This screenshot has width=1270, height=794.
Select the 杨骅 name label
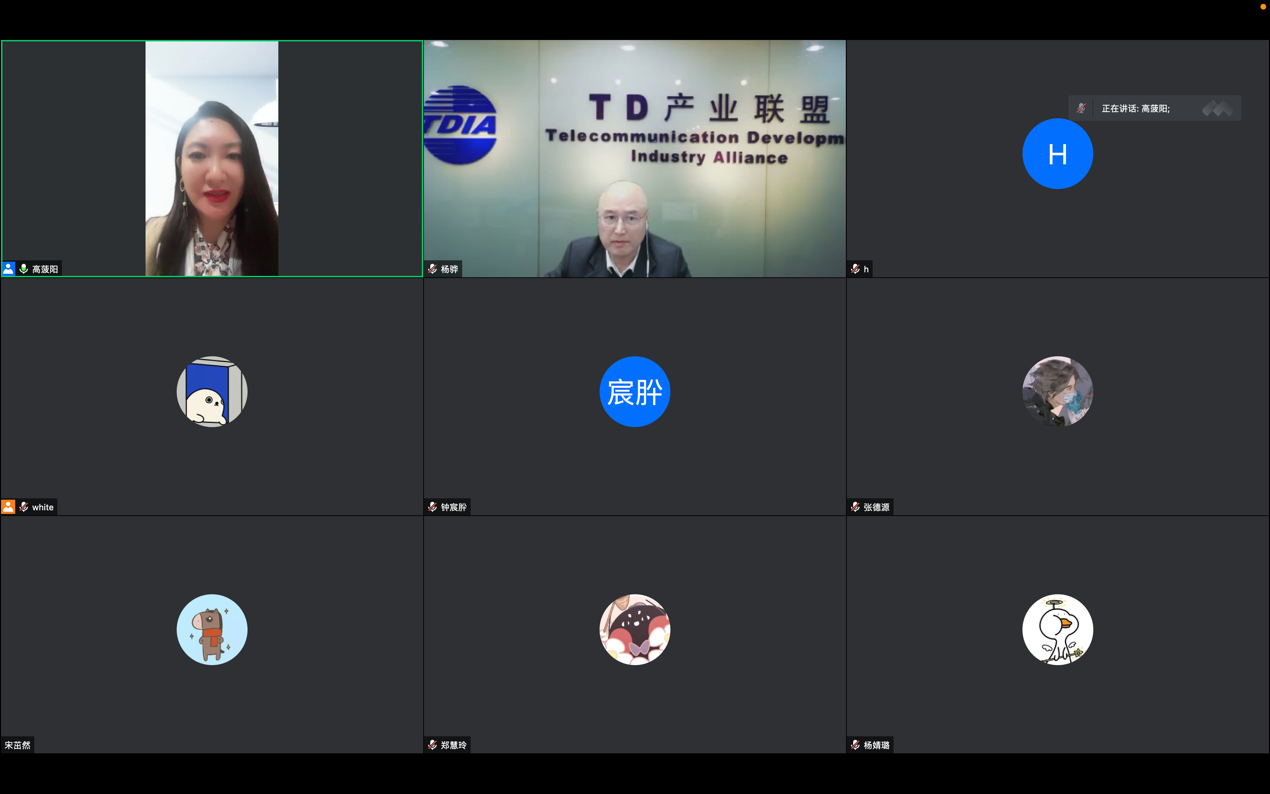(450, 269)
